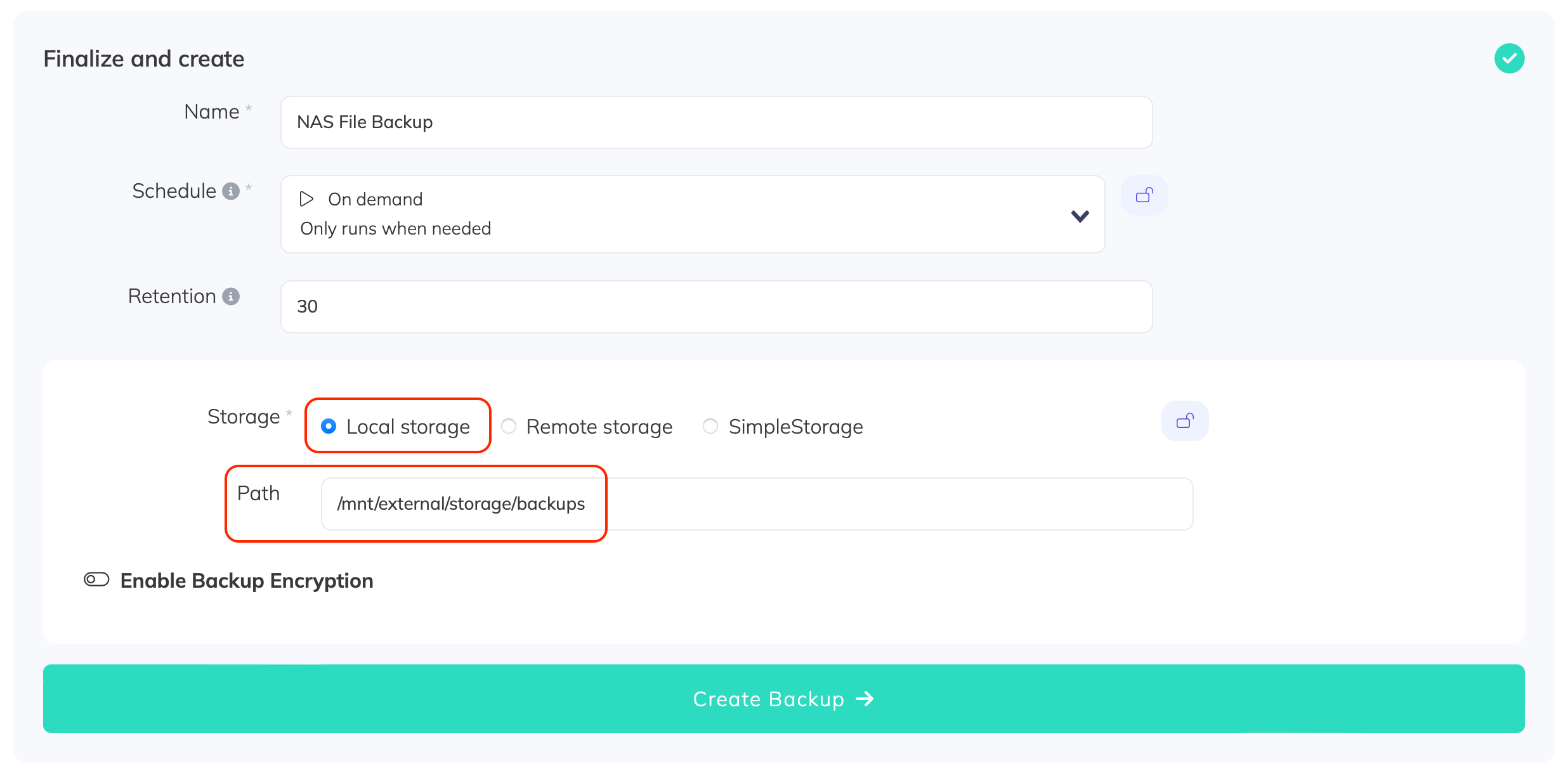Expand the schedule list via the chevron arrow

coord(1080,216)
